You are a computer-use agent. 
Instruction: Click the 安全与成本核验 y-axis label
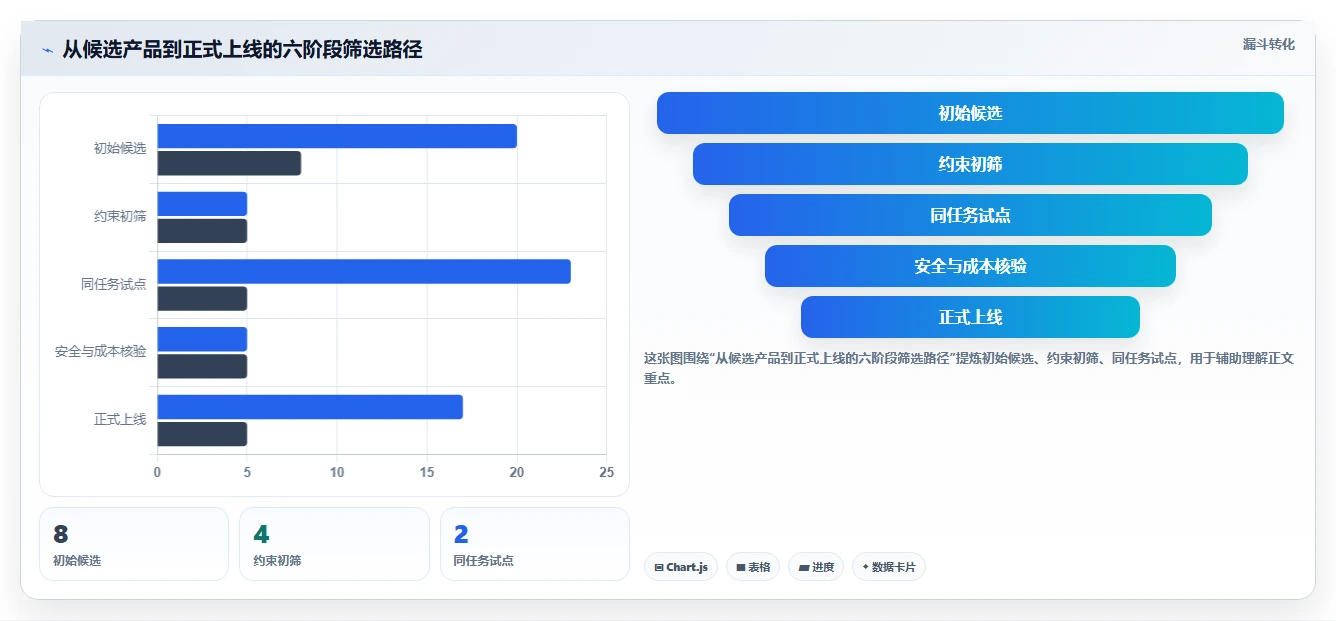click(101, 352)
